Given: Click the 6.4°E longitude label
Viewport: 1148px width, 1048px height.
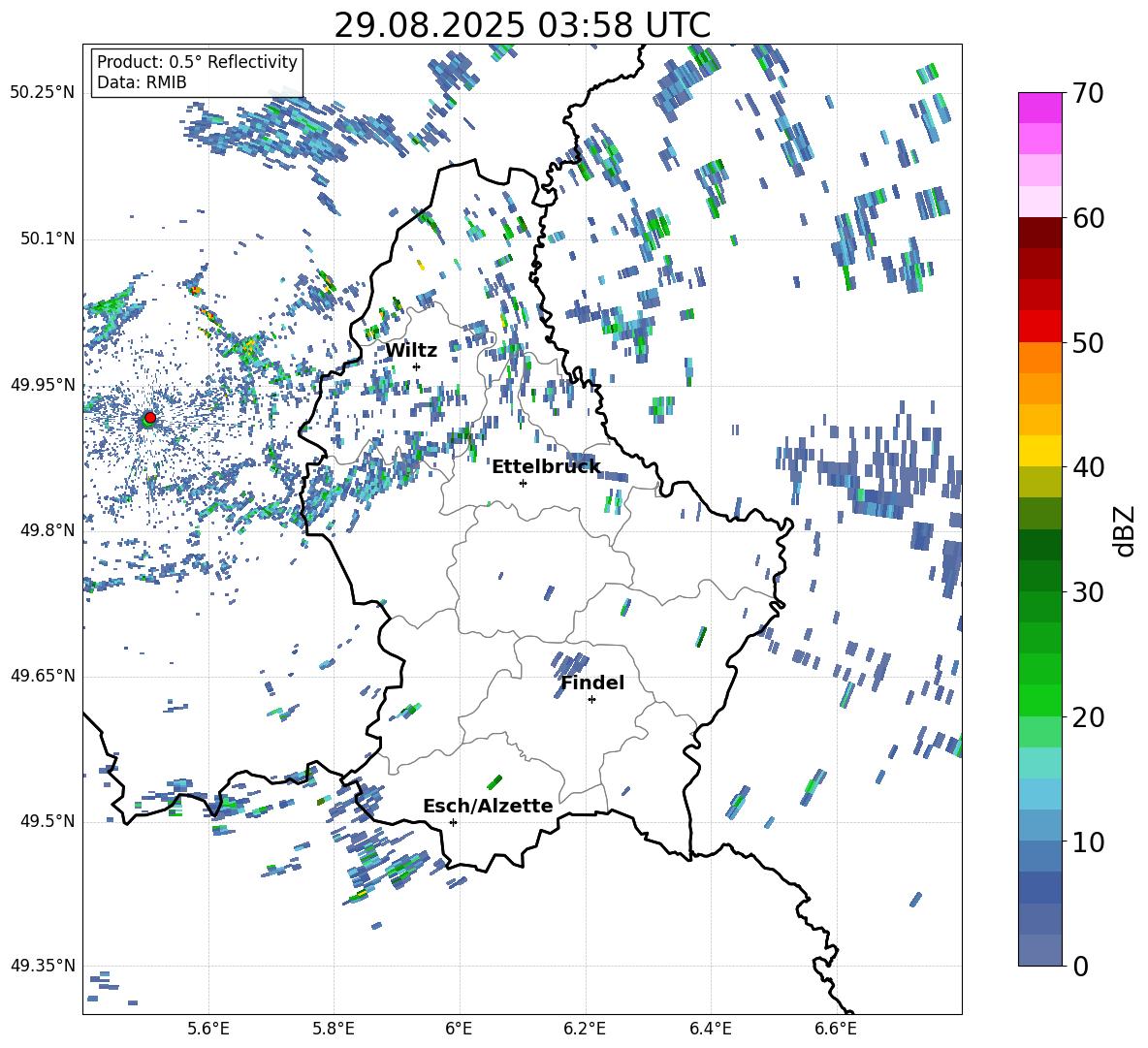Looking at the screenshot, I should click(710, 1029).
